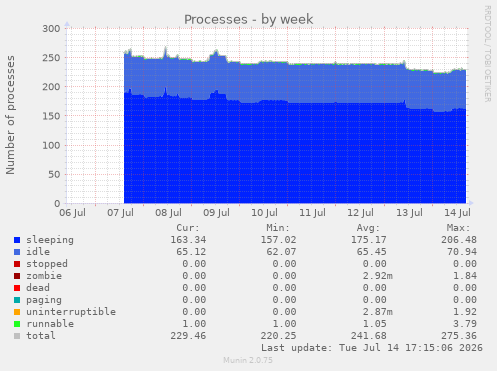Image resolution: width=497 pixels, height=371 pixels.
Task: Click the 'Avg:' column header
Action: pyautogui.click(x=368, y=228)
